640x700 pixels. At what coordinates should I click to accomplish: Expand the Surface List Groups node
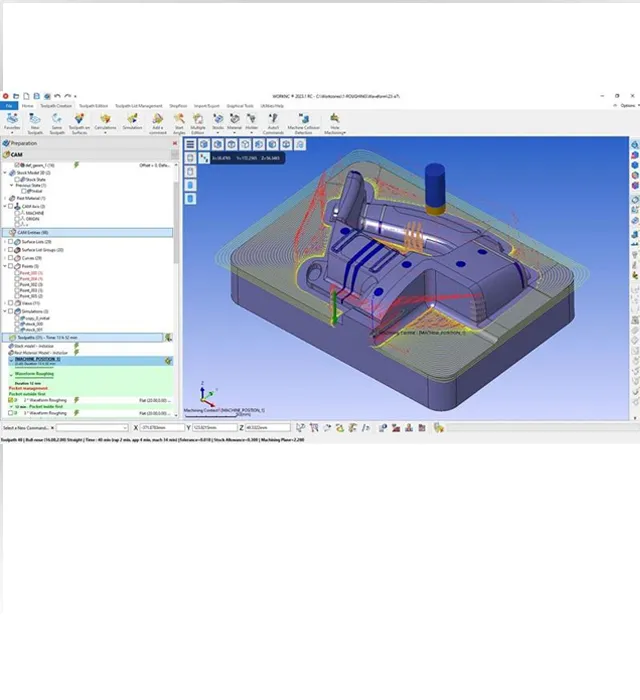pos(5,250)
